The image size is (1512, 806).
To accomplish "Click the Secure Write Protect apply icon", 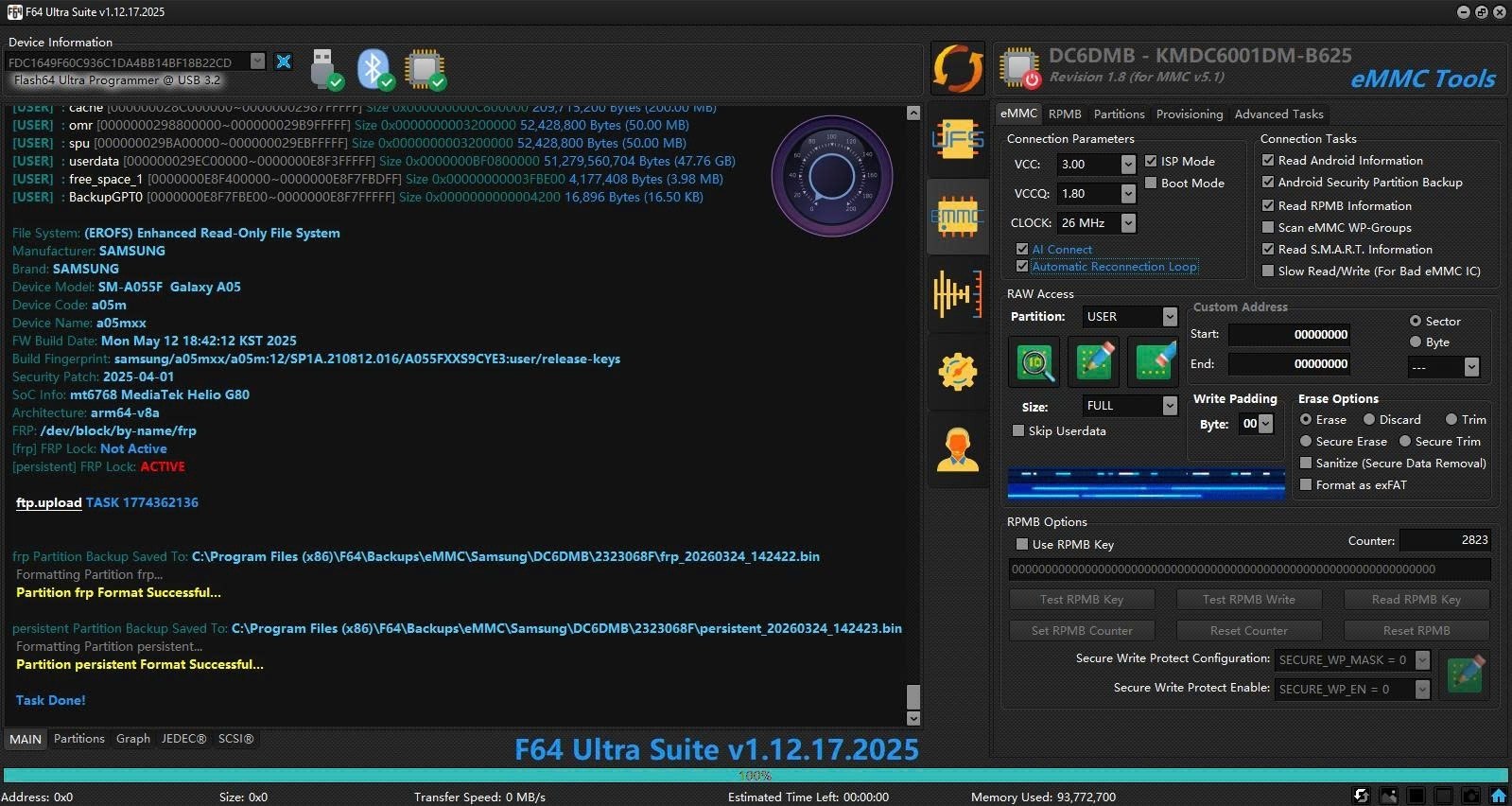I will (1465, 674).
